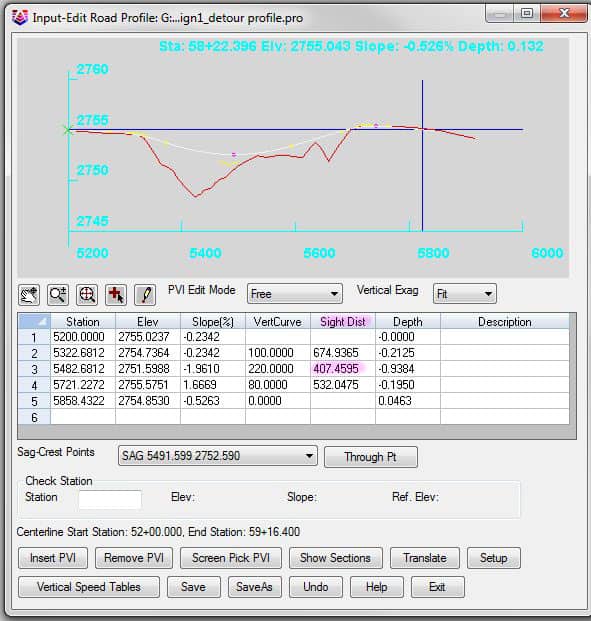Viewport: 591px width, 621px height.
Task: Choose the pencil draw tool
Action: 145,295
